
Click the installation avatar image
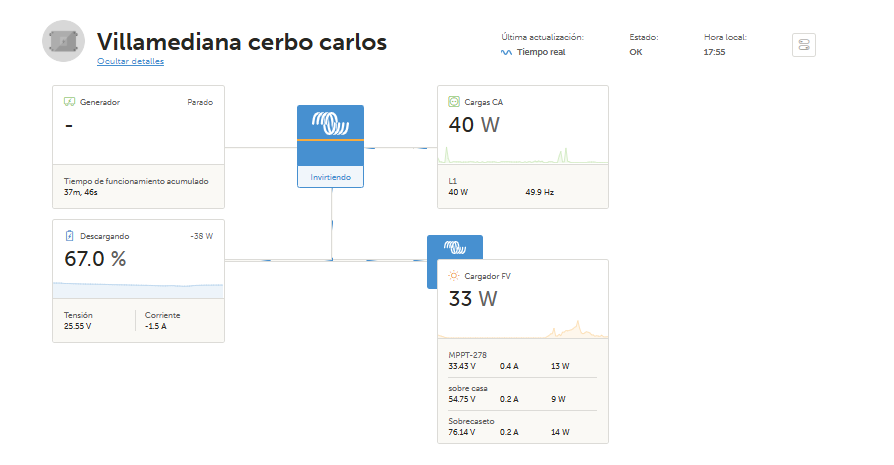63,41
